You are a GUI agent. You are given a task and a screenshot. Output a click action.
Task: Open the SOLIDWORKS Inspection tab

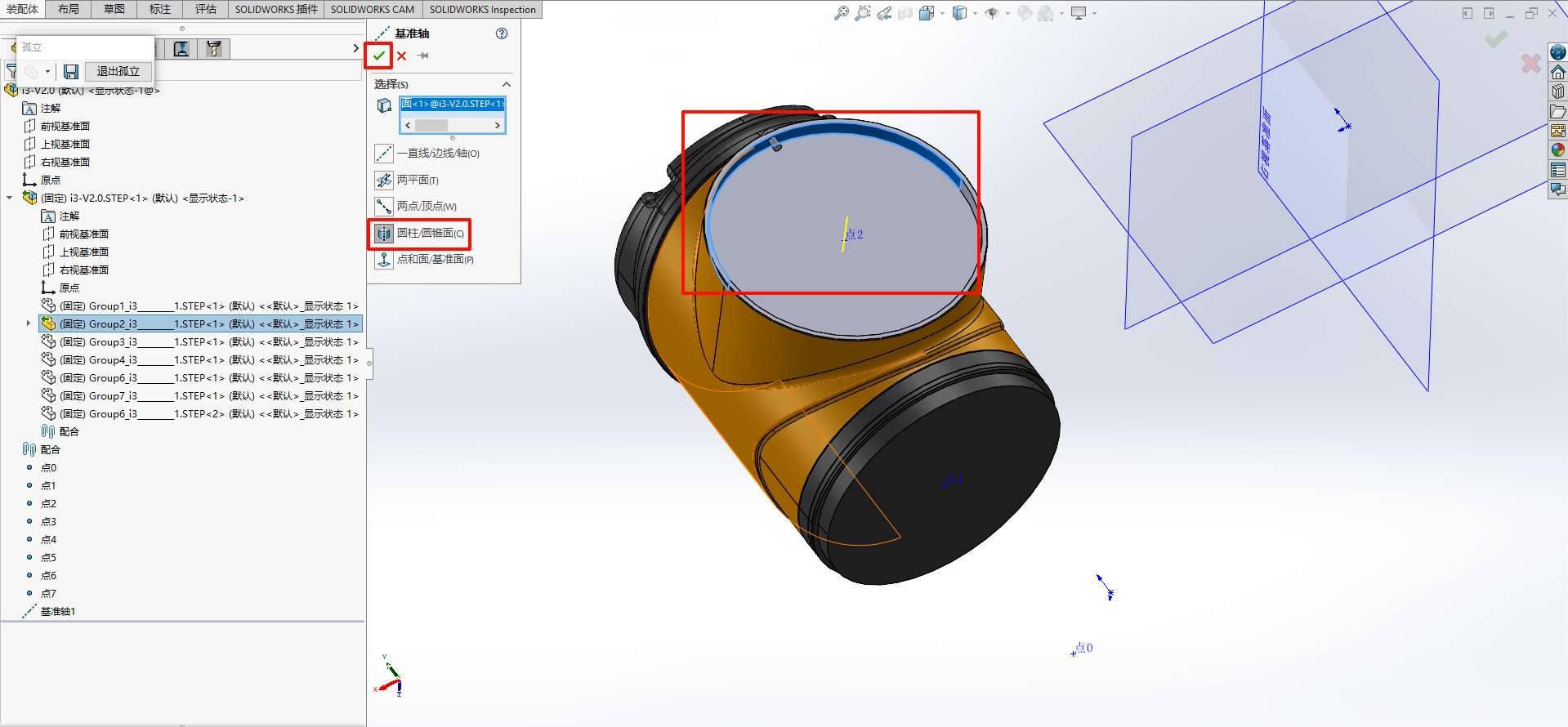[x=483, y=9]
